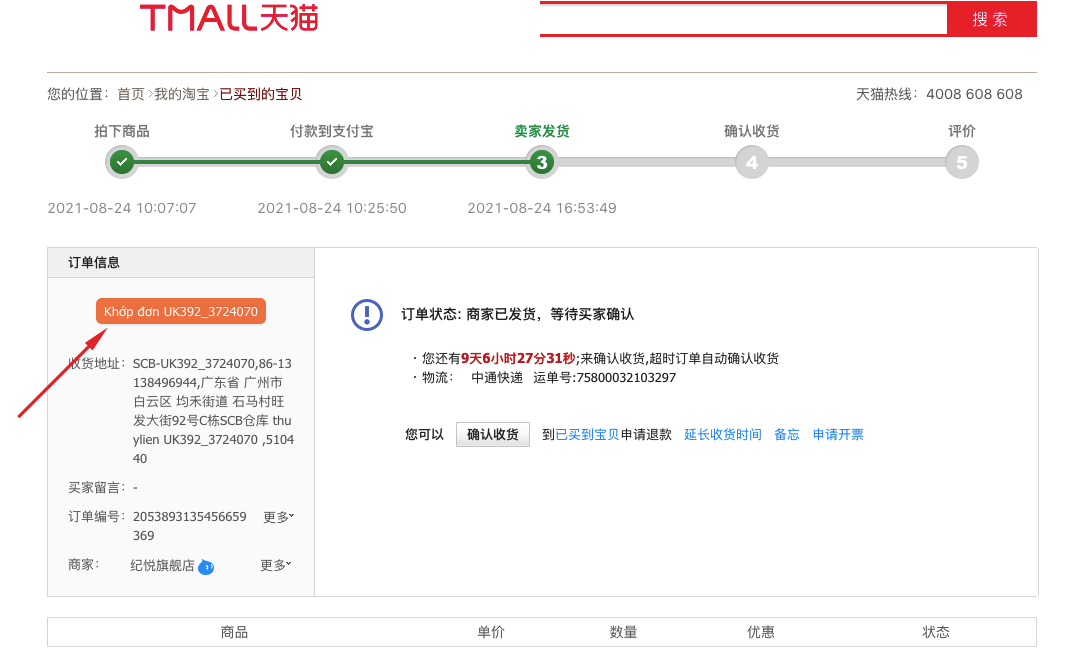
Task: Click the timestamp 2021-08-24 16:53:49
Action: (541, 208)
